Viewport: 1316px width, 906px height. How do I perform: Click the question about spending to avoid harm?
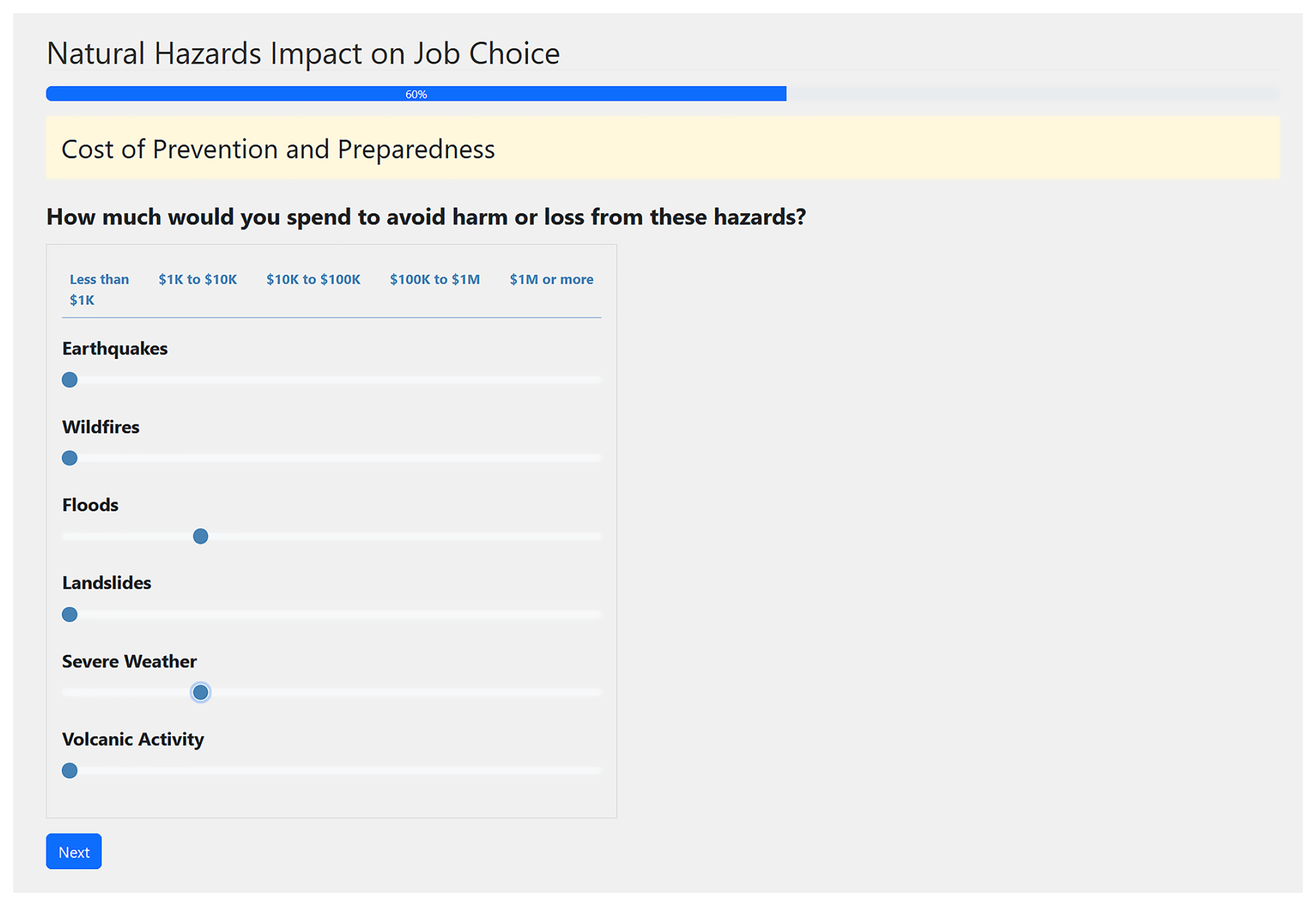tap(426, 217)
